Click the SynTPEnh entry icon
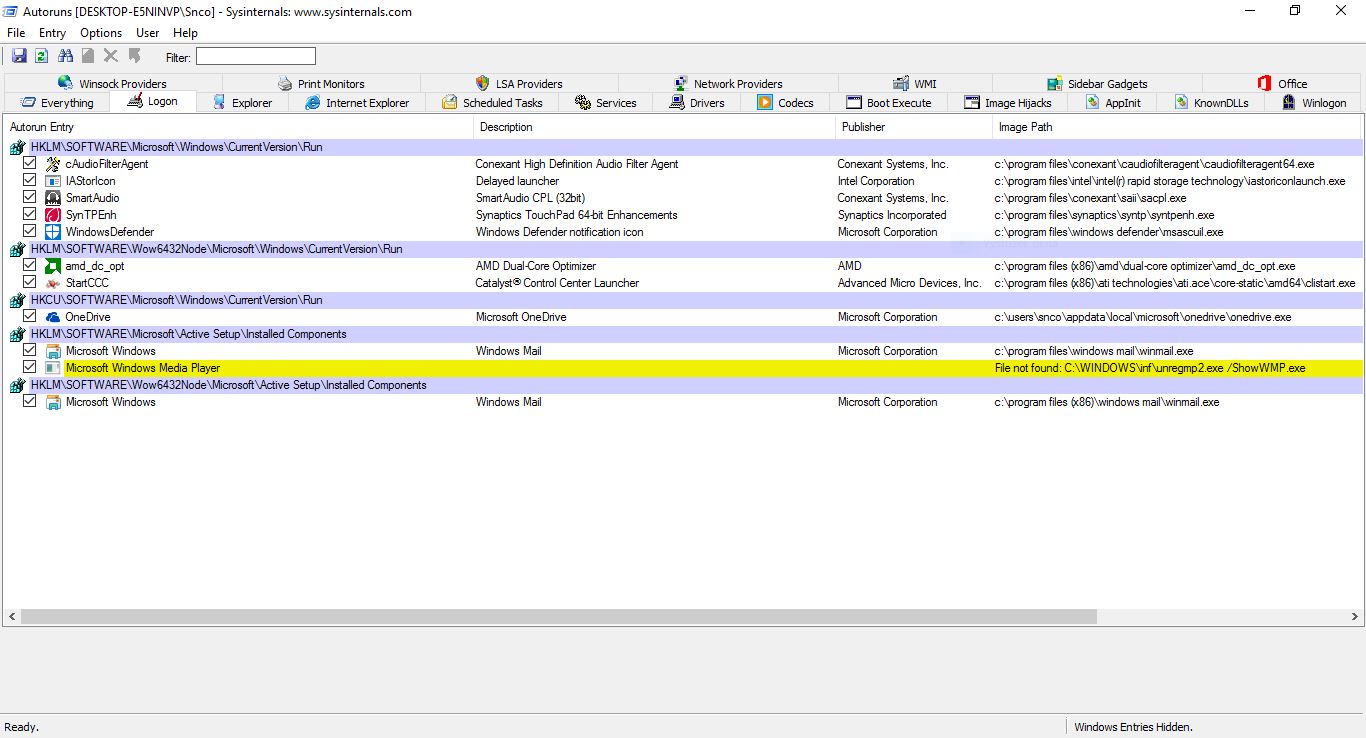The image size is (1366, 738). pos(53,215)
